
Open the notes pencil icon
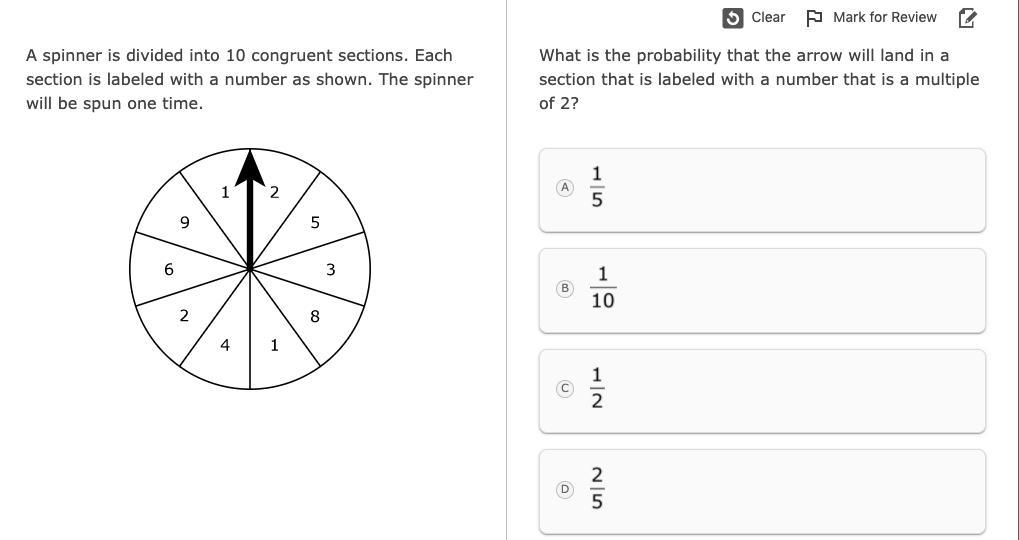tap(967, 18)
